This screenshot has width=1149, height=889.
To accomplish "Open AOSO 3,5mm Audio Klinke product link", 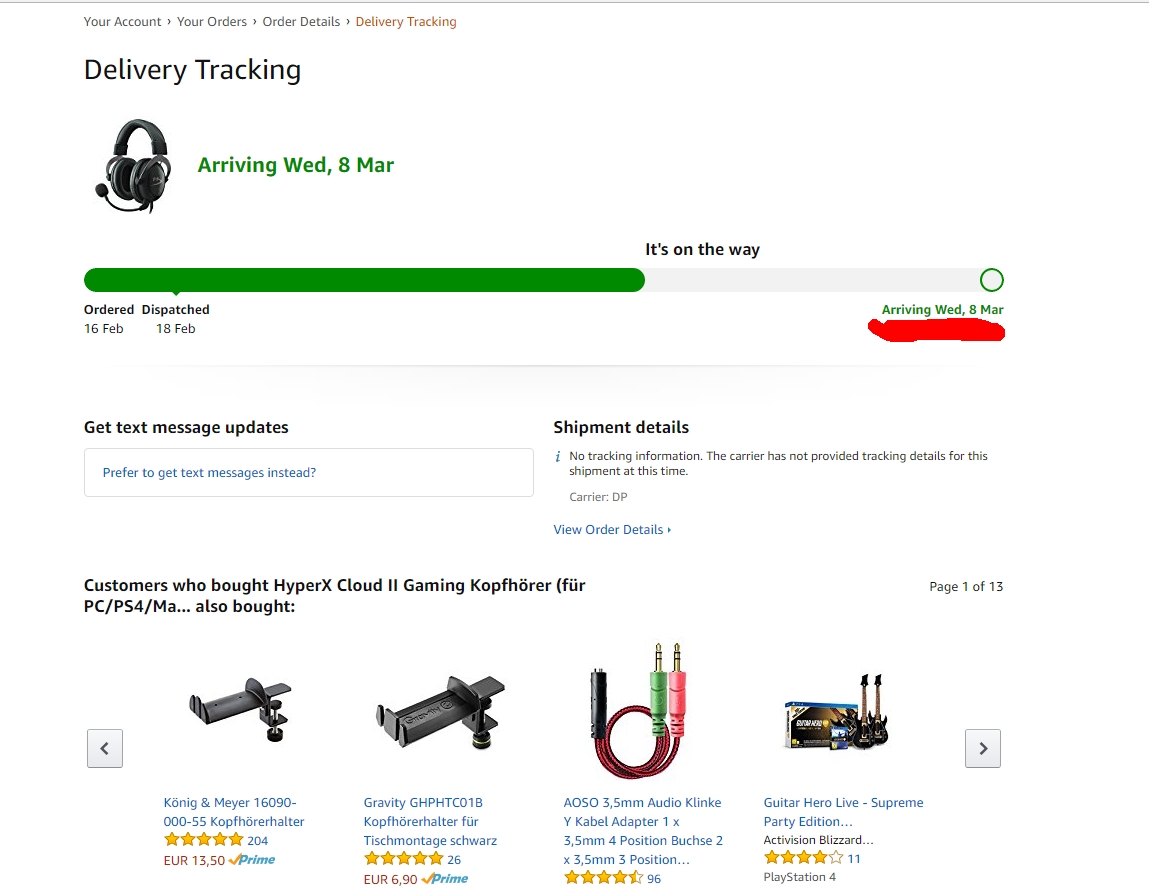I will (643, 831).
